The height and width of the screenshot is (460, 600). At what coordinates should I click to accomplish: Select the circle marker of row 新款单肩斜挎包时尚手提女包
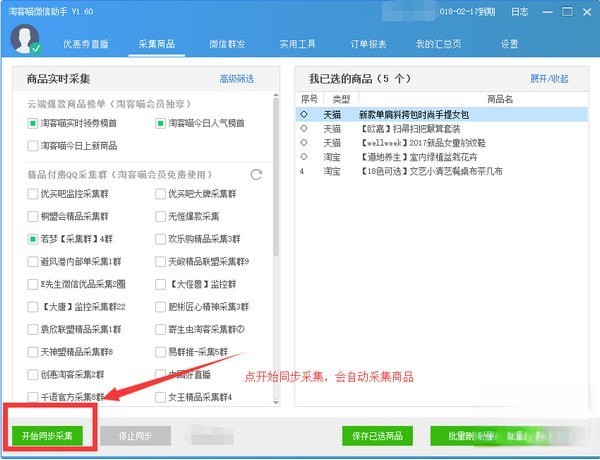tap(304, 114)
